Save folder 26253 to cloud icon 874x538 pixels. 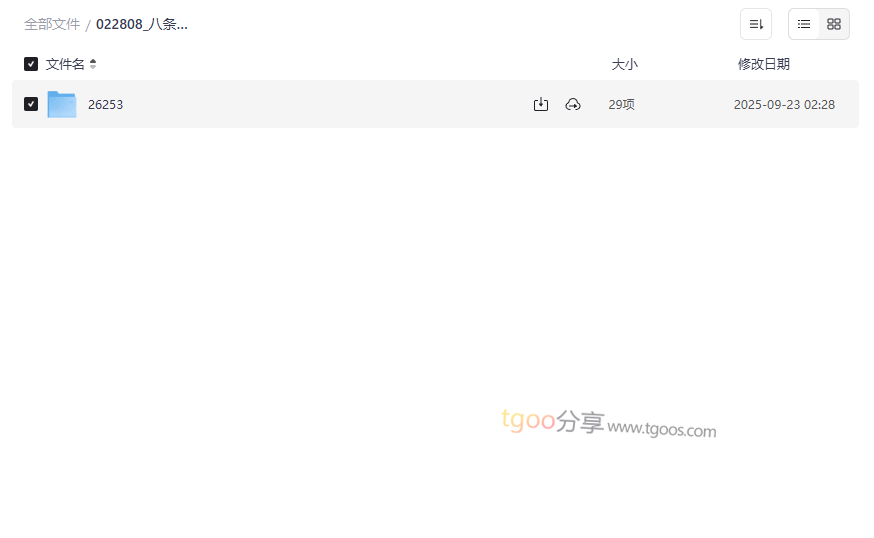573,104
